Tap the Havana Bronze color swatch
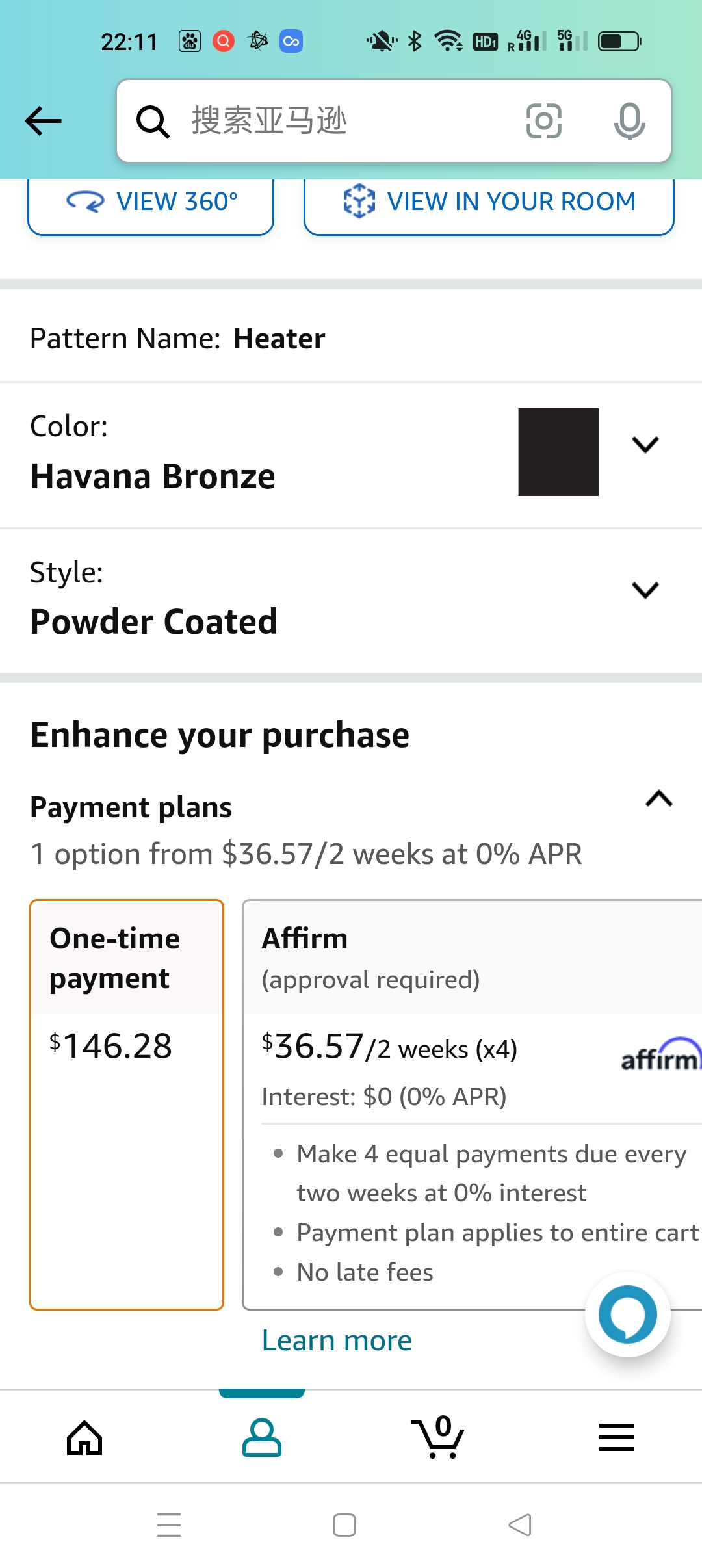The image size is (702, 1568). pos(558,452)
